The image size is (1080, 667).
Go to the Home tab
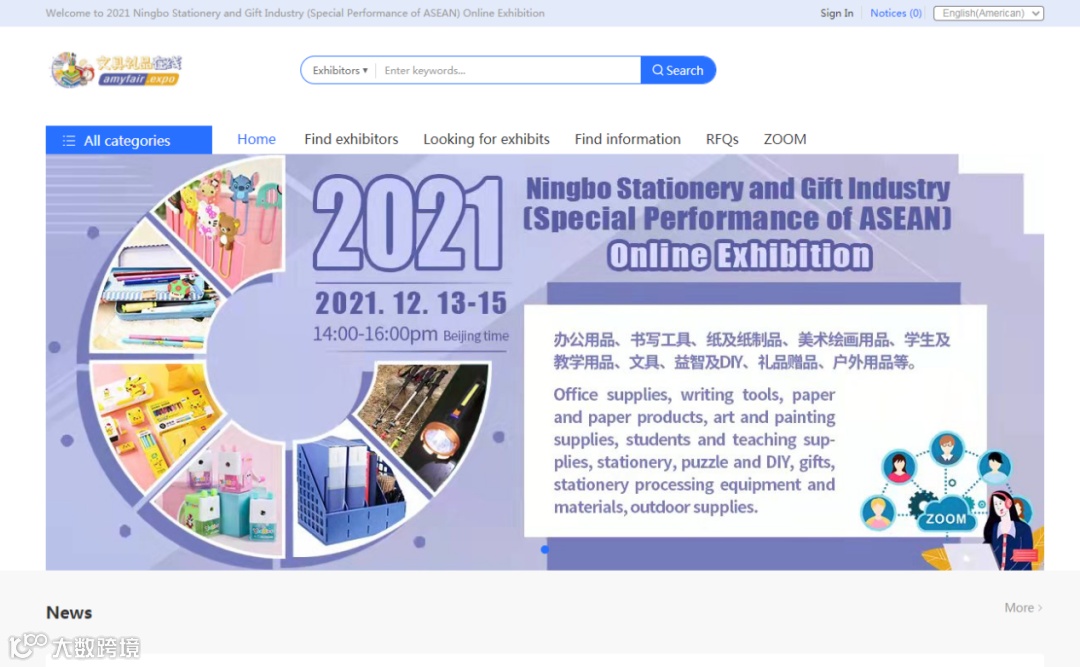click(256, 139)
